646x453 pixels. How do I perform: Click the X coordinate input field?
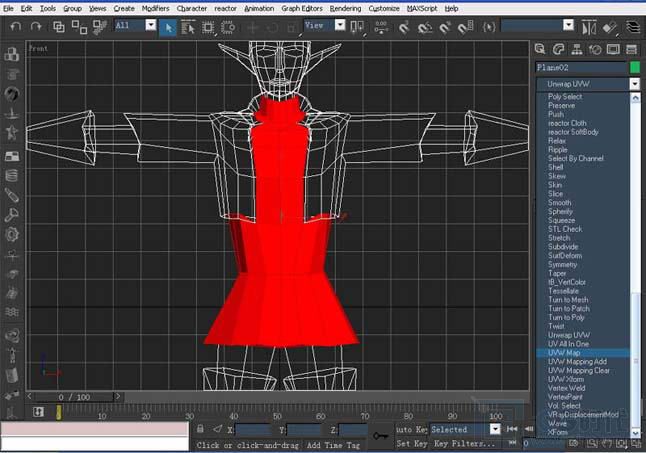(x=253, y=430)
